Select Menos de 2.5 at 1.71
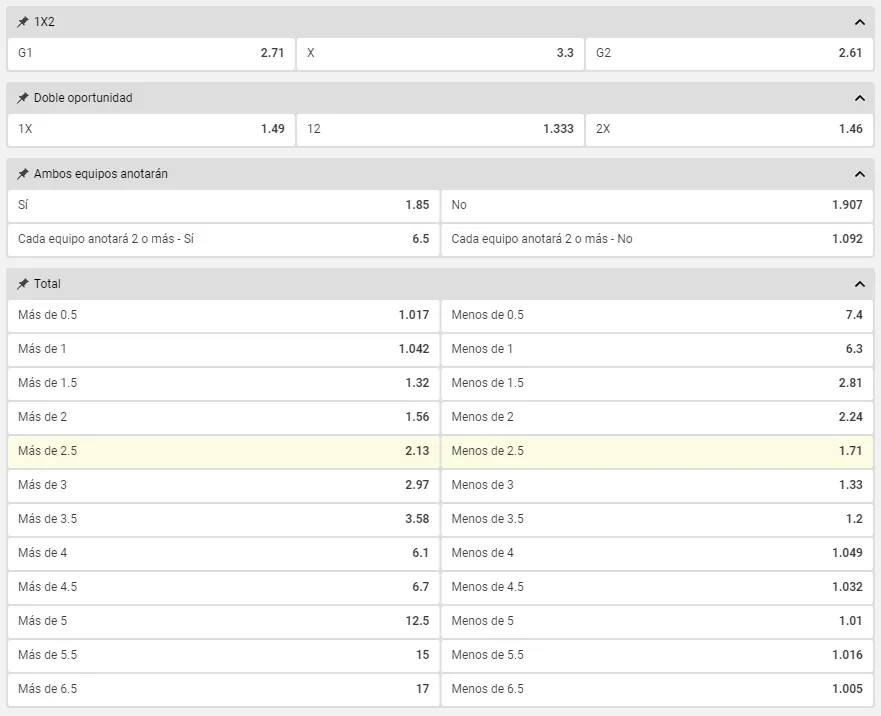This screenshot has height=716, width=881. point(657,451)
